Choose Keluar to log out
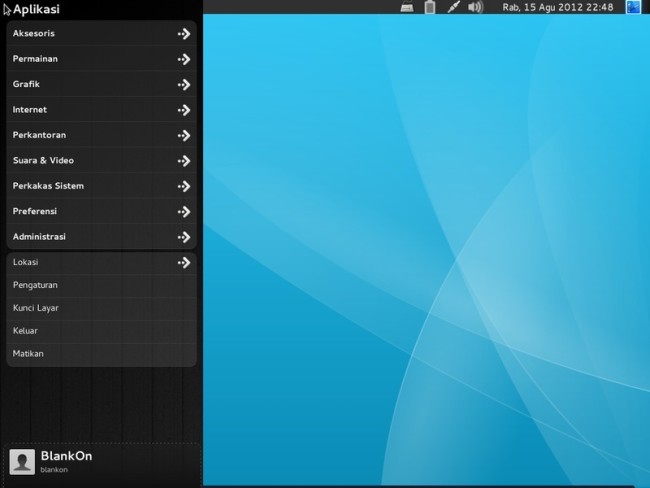The height and width of the screenshot is (488, 650). [101, 331]
